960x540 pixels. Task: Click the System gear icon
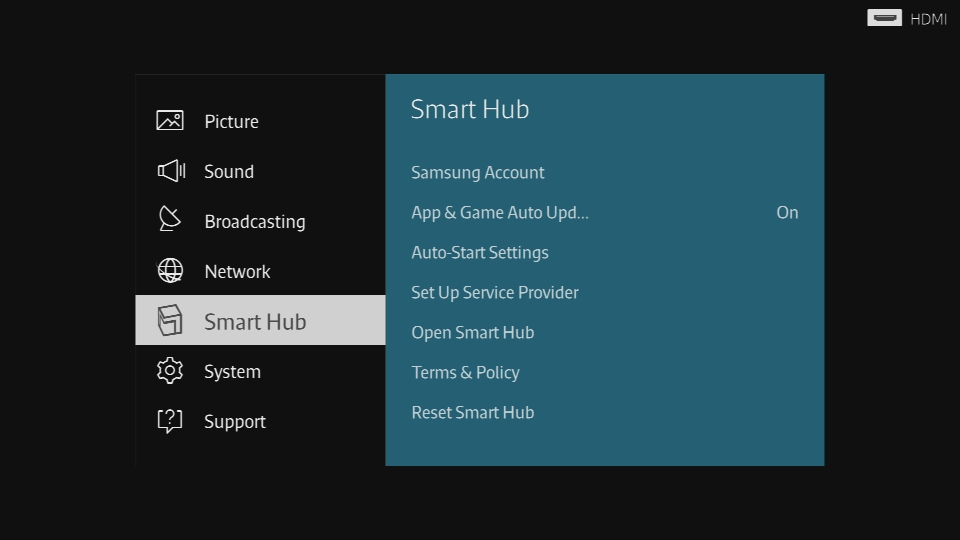(x=170, y=370)
